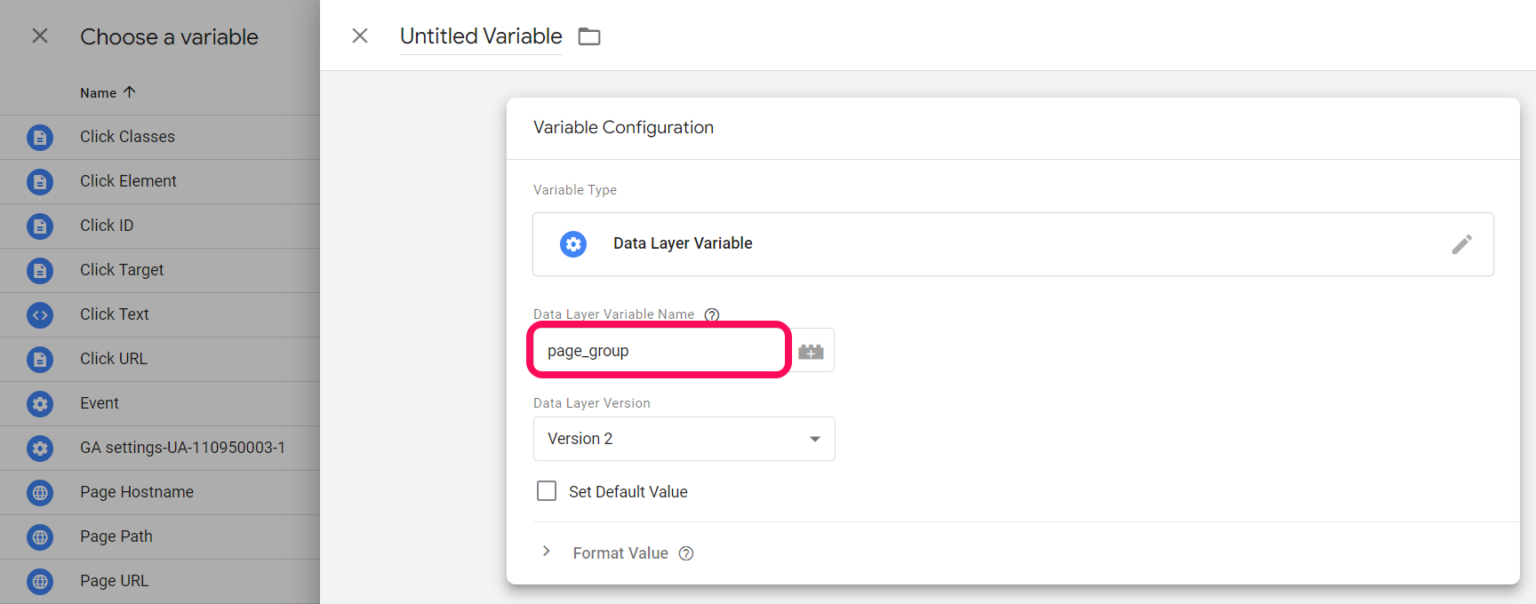
Task: Click inside the page_group input field
Action: click(x=657, y=349)
